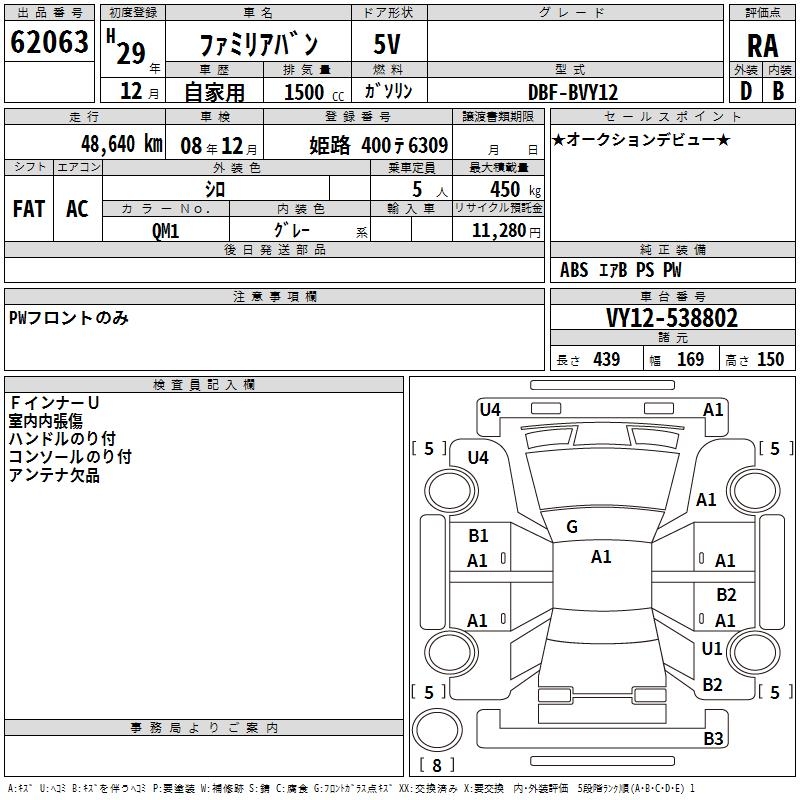Select the U1 damage mark on diagram
Image resolution: width=800 pixels, height=800 pixels.
[x=711, y=649]
